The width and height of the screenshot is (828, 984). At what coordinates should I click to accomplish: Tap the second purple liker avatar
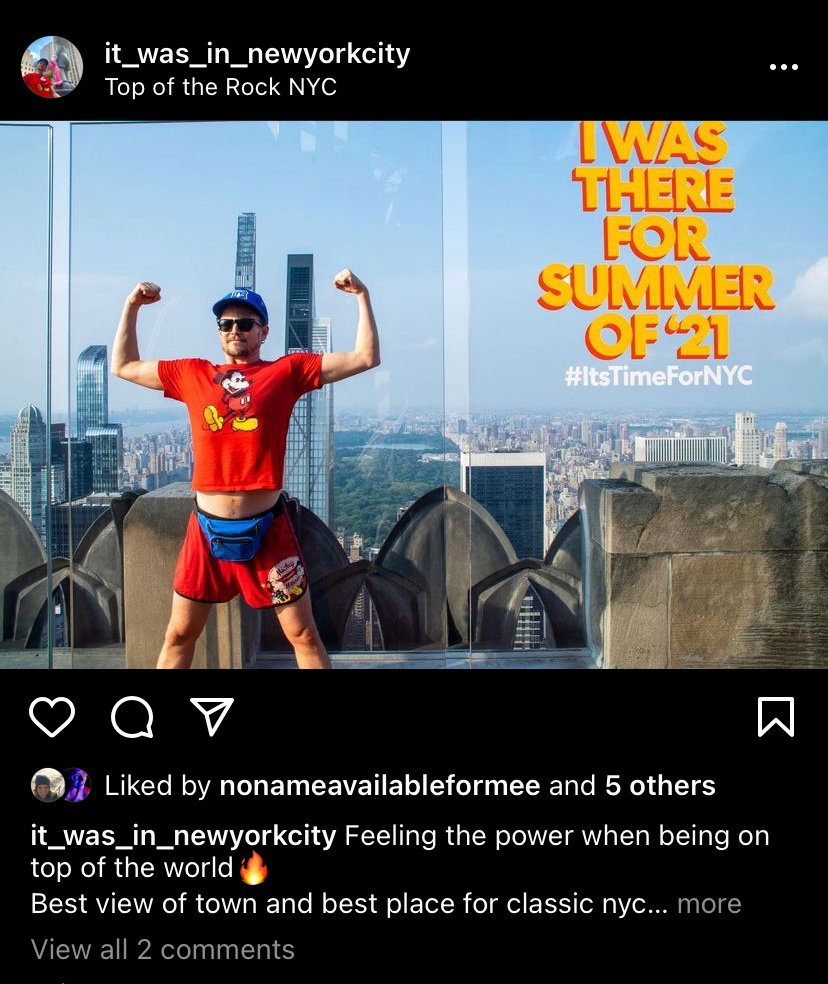point(77,785)
